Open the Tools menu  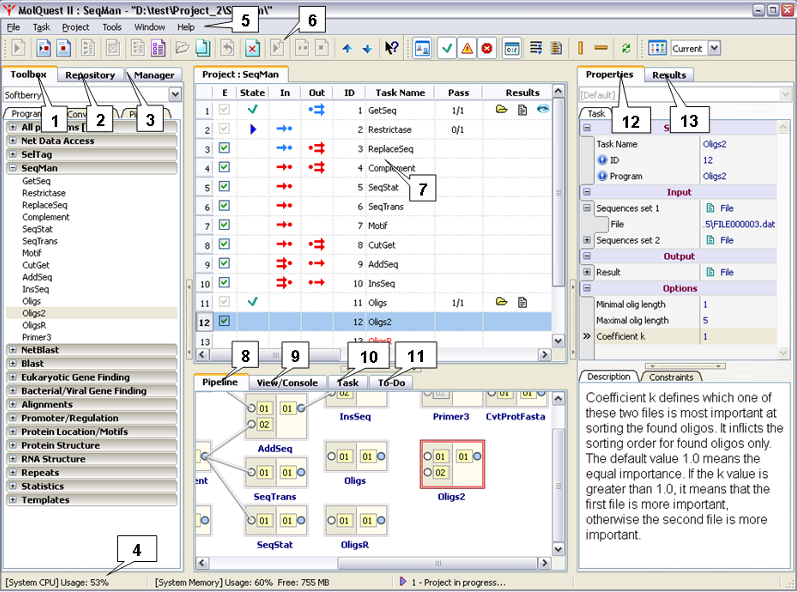[112, 27]
